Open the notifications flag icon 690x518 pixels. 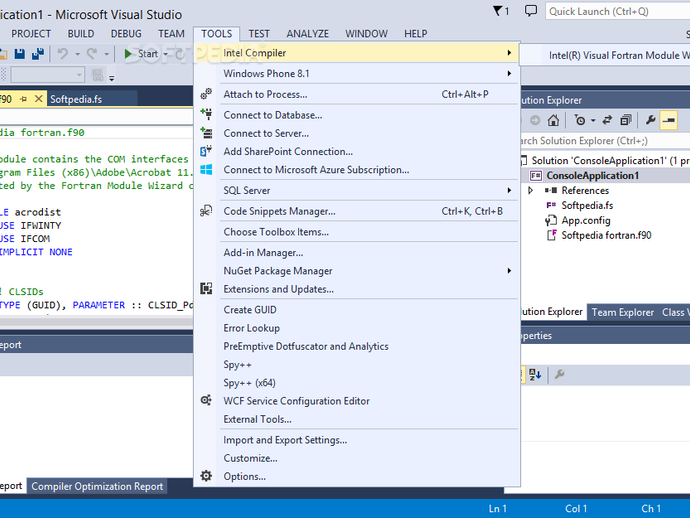(497, 11)
